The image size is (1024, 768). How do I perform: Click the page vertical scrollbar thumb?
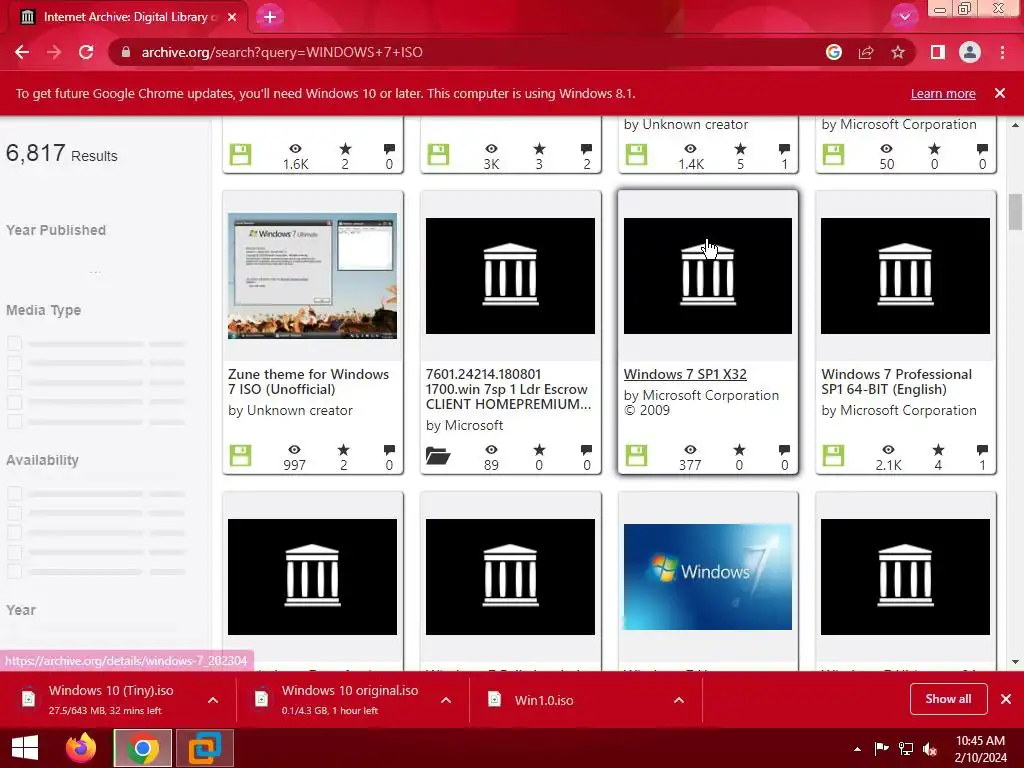coord(1015,212)
